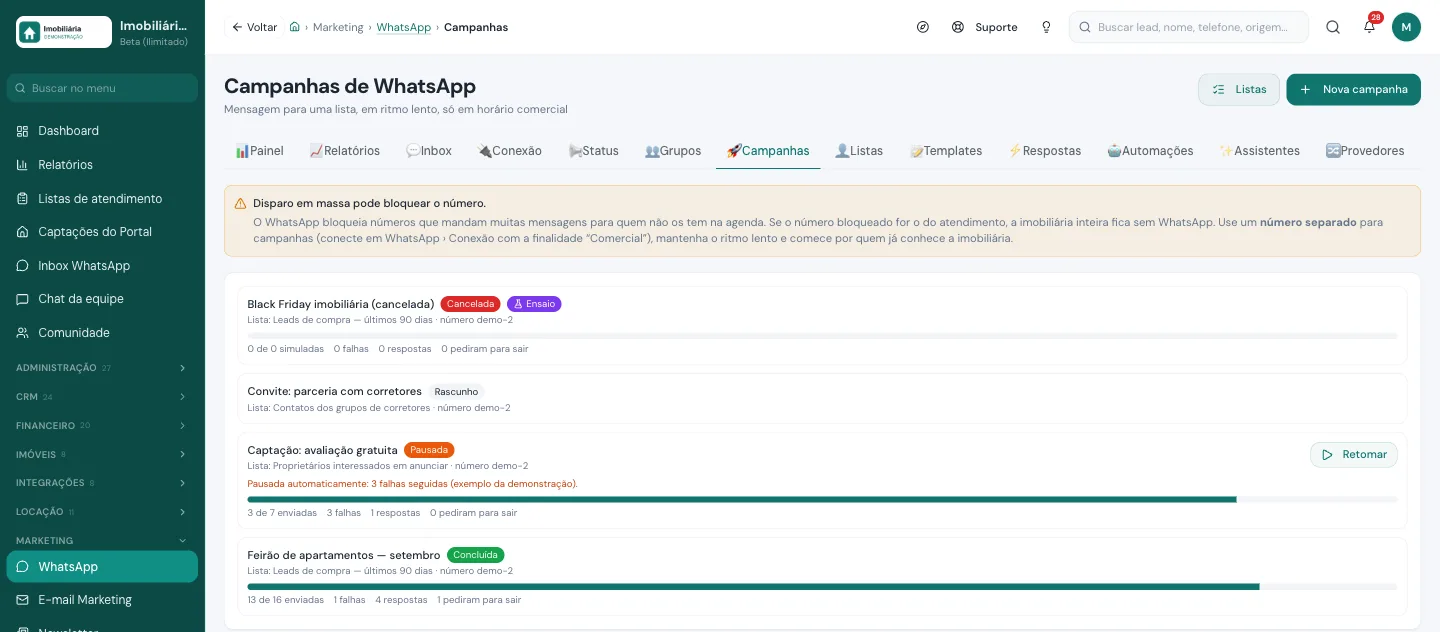Collapse the MARKETING sidebar section
Screen dimensions: 1440x632
tap(102, 541)
